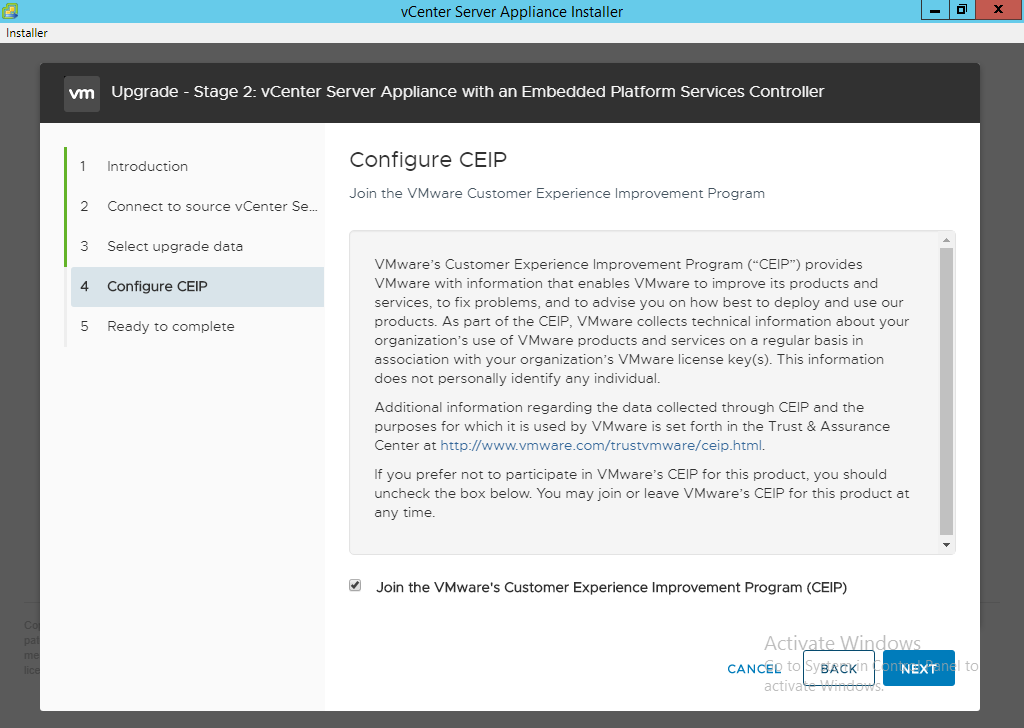Click the NEXT button
Viewport: 1024px width, 728px height.
tap(918, 668)
